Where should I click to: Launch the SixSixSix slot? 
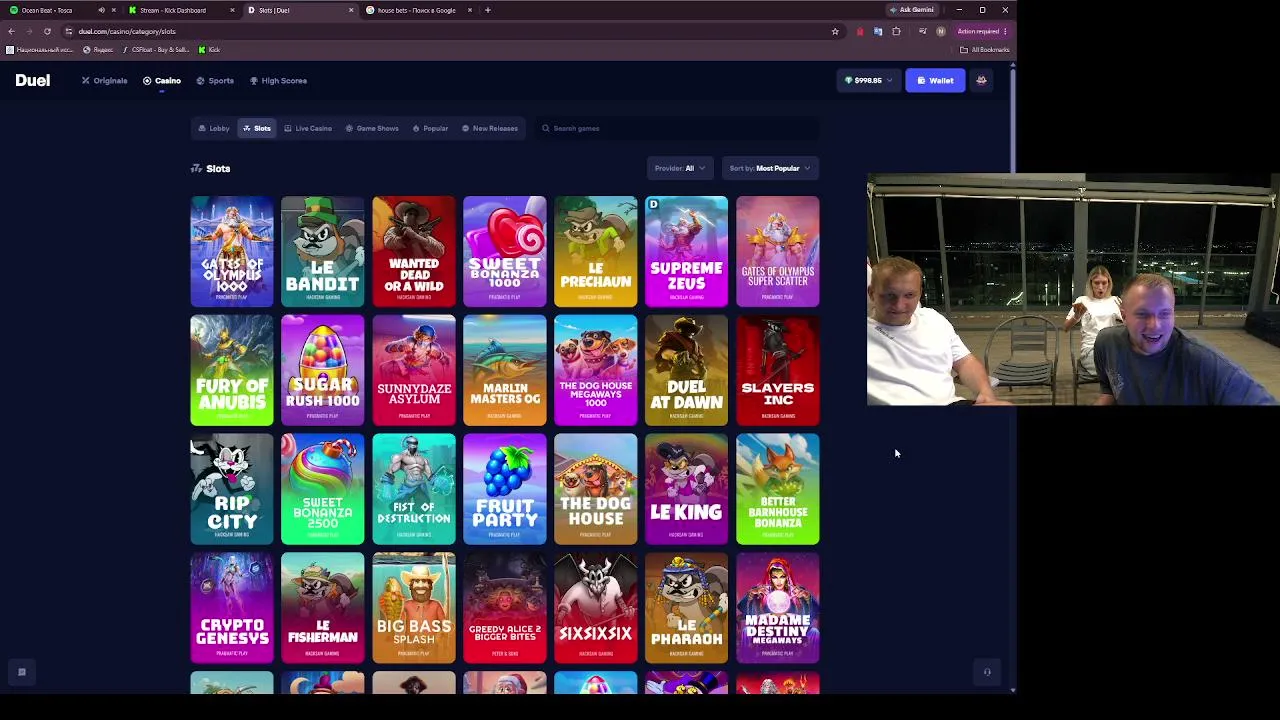(x=596, y=608)
